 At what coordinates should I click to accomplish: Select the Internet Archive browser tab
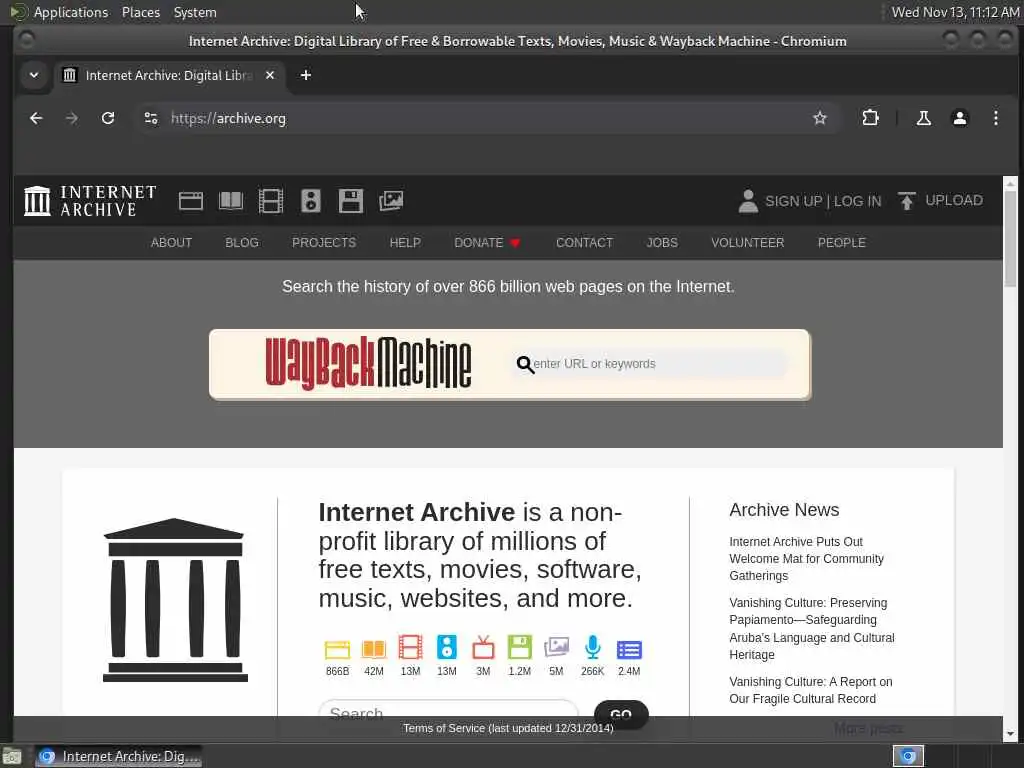tap(170, 75)
